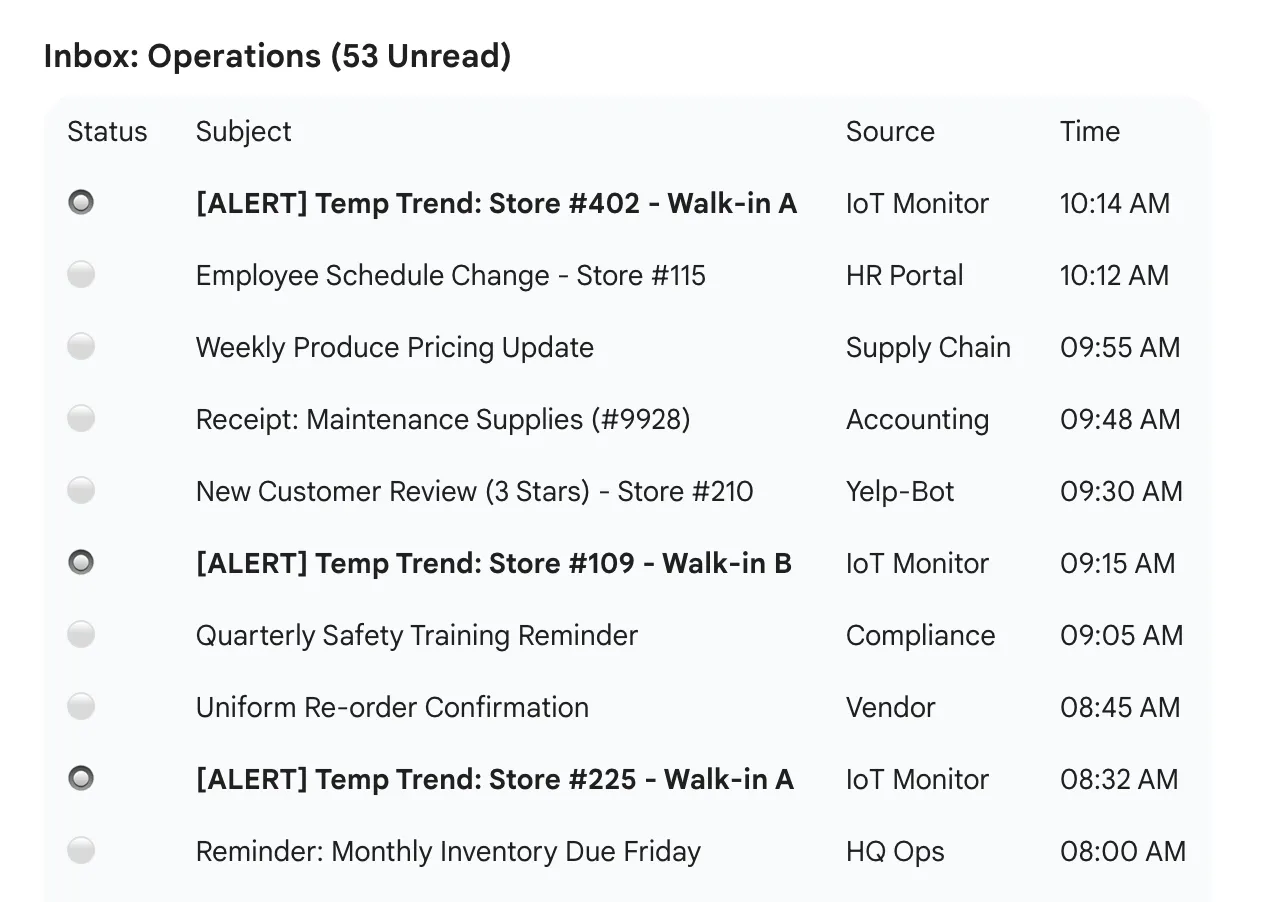Click the Inbox: Operations heading
1262x902 pixels.
[277, 55]
